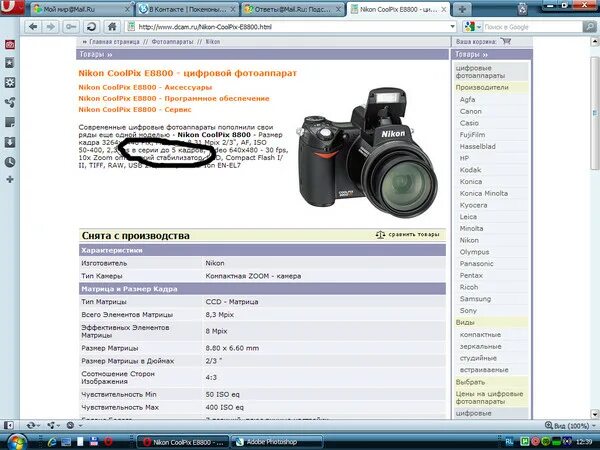Switch to the В Контакте tab
This screenshot has height=450, width=600.
point(187,9)
